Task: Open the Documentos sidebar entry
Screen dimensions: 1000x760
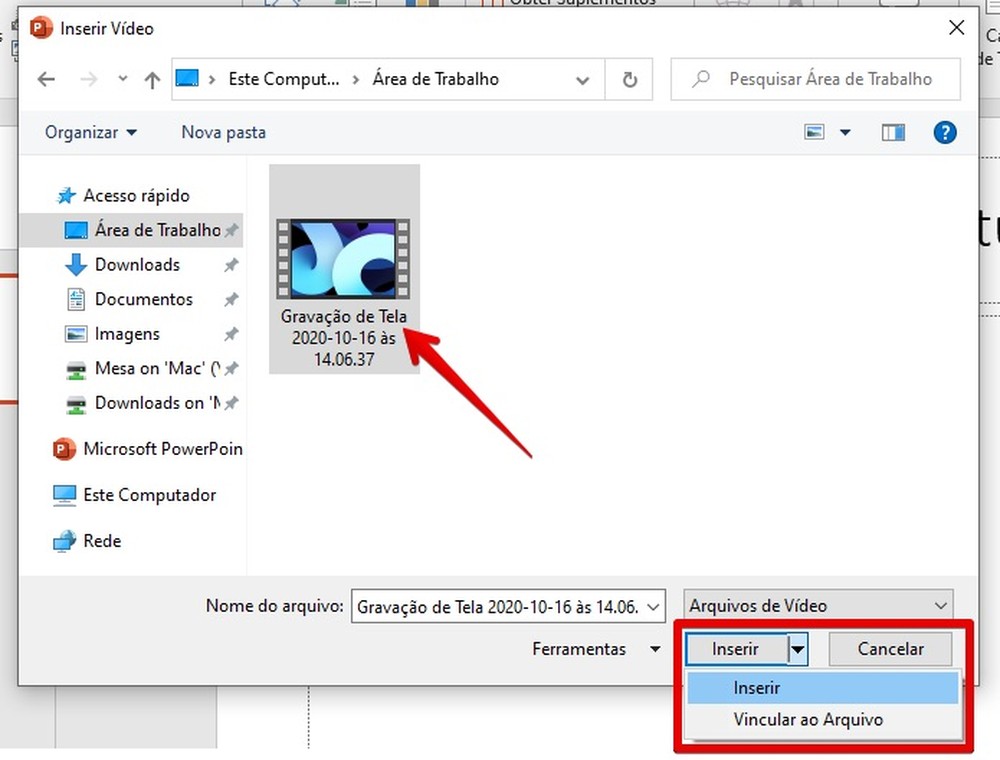Action: pos(141,299)
